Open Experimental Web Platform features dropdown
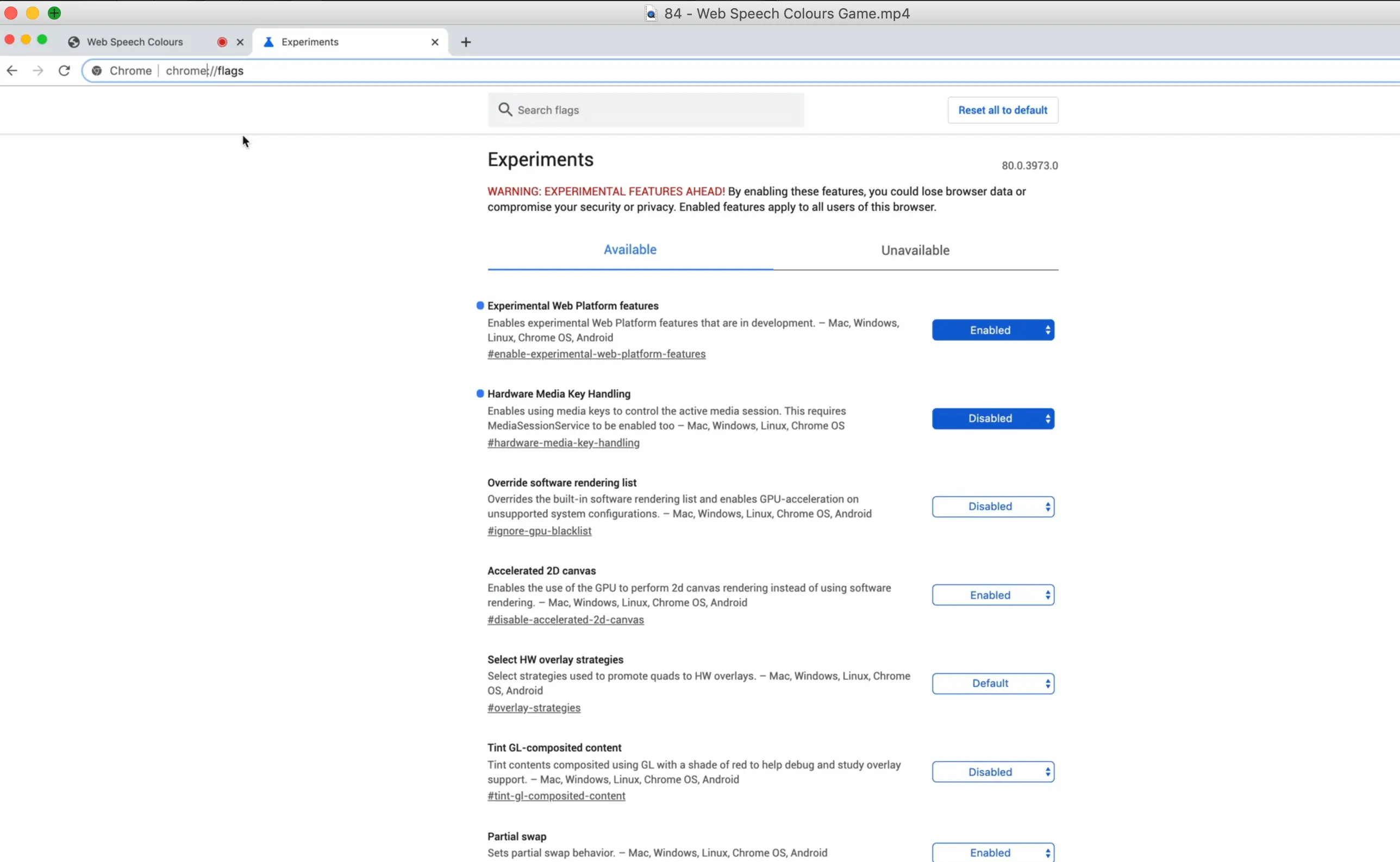 point(992,330)
